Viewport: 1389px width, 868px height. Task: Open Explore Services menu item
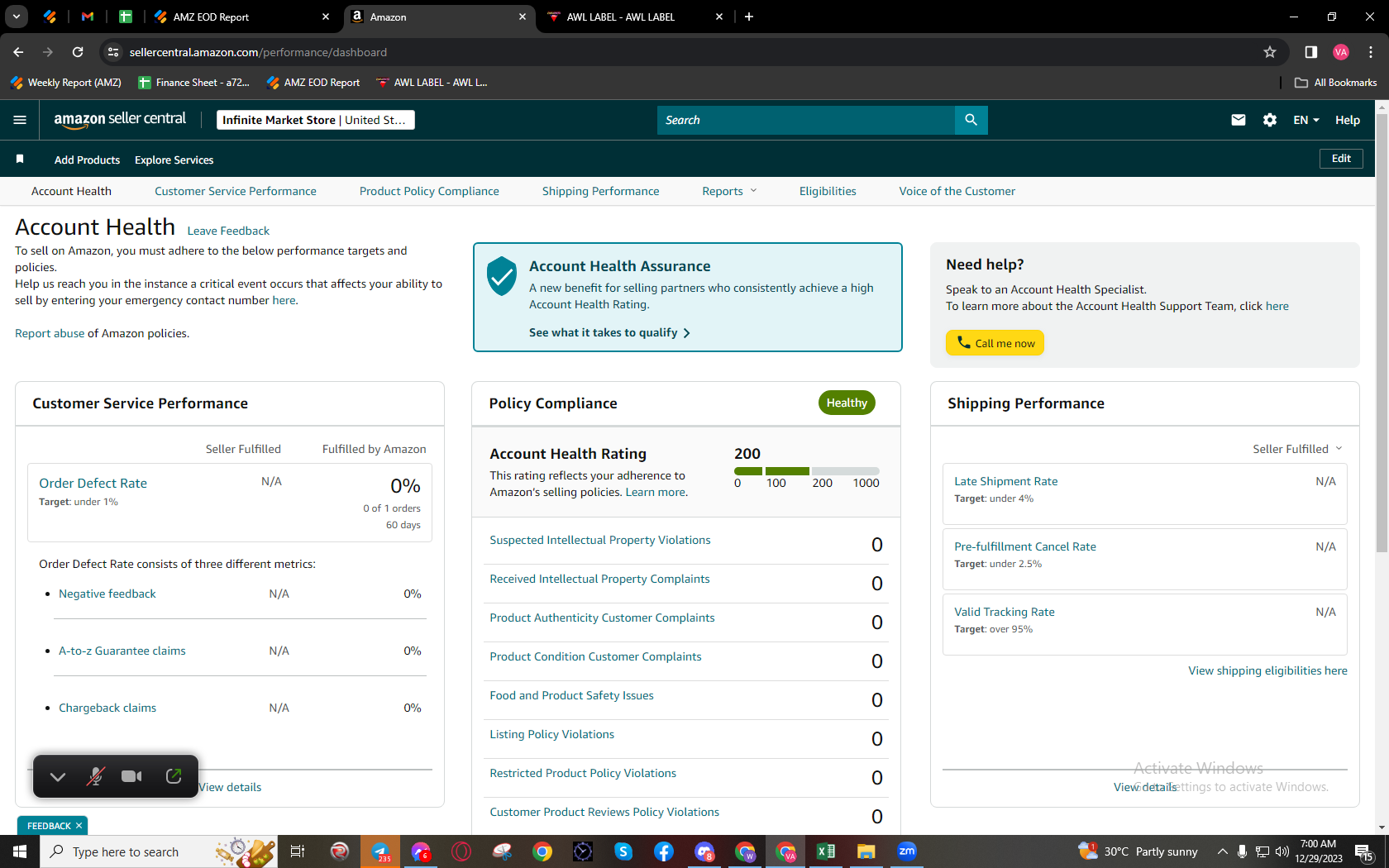[174, 160]
